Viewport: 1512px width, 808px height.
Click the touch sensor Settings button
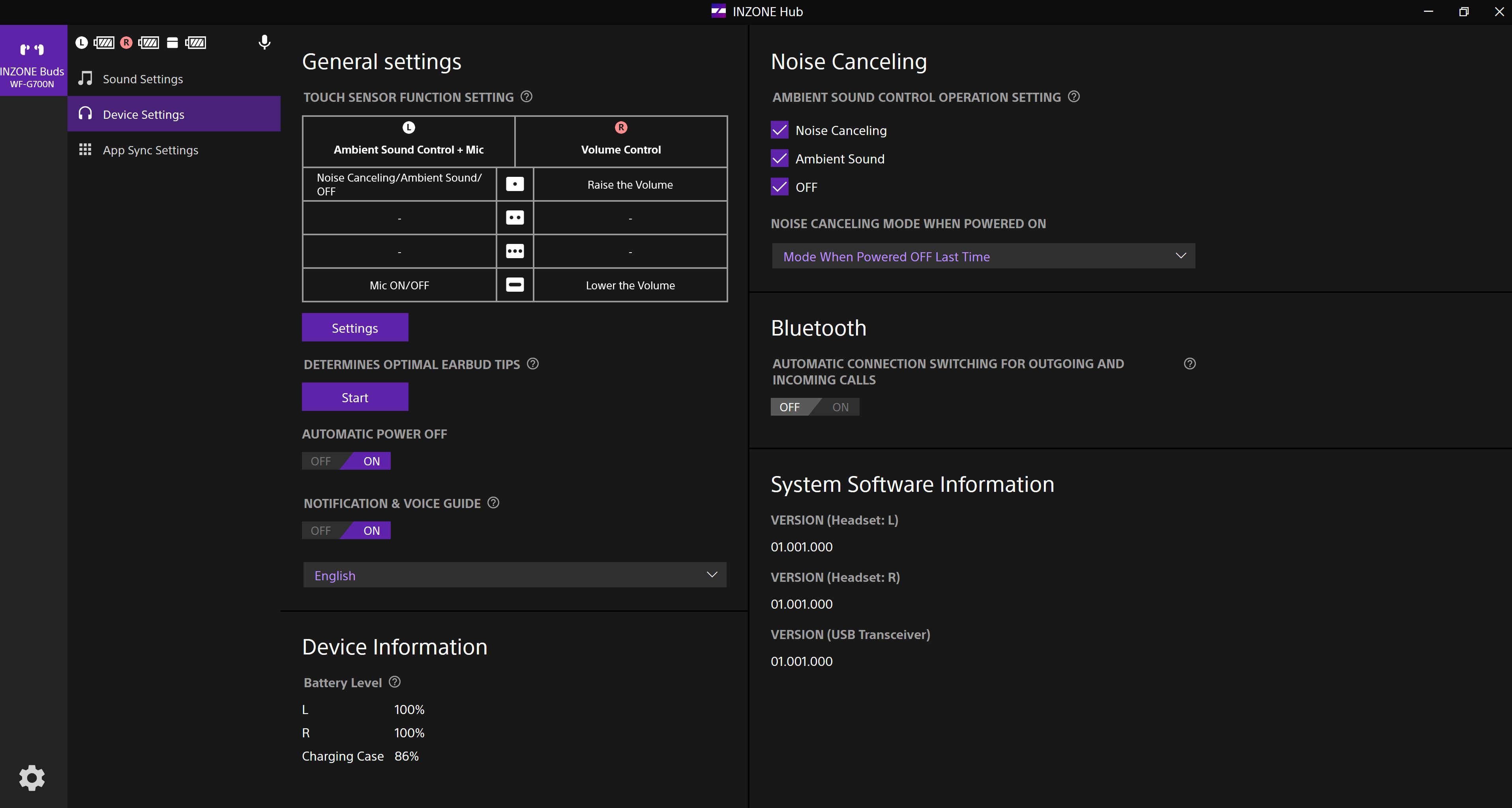(x=354, y=328)
